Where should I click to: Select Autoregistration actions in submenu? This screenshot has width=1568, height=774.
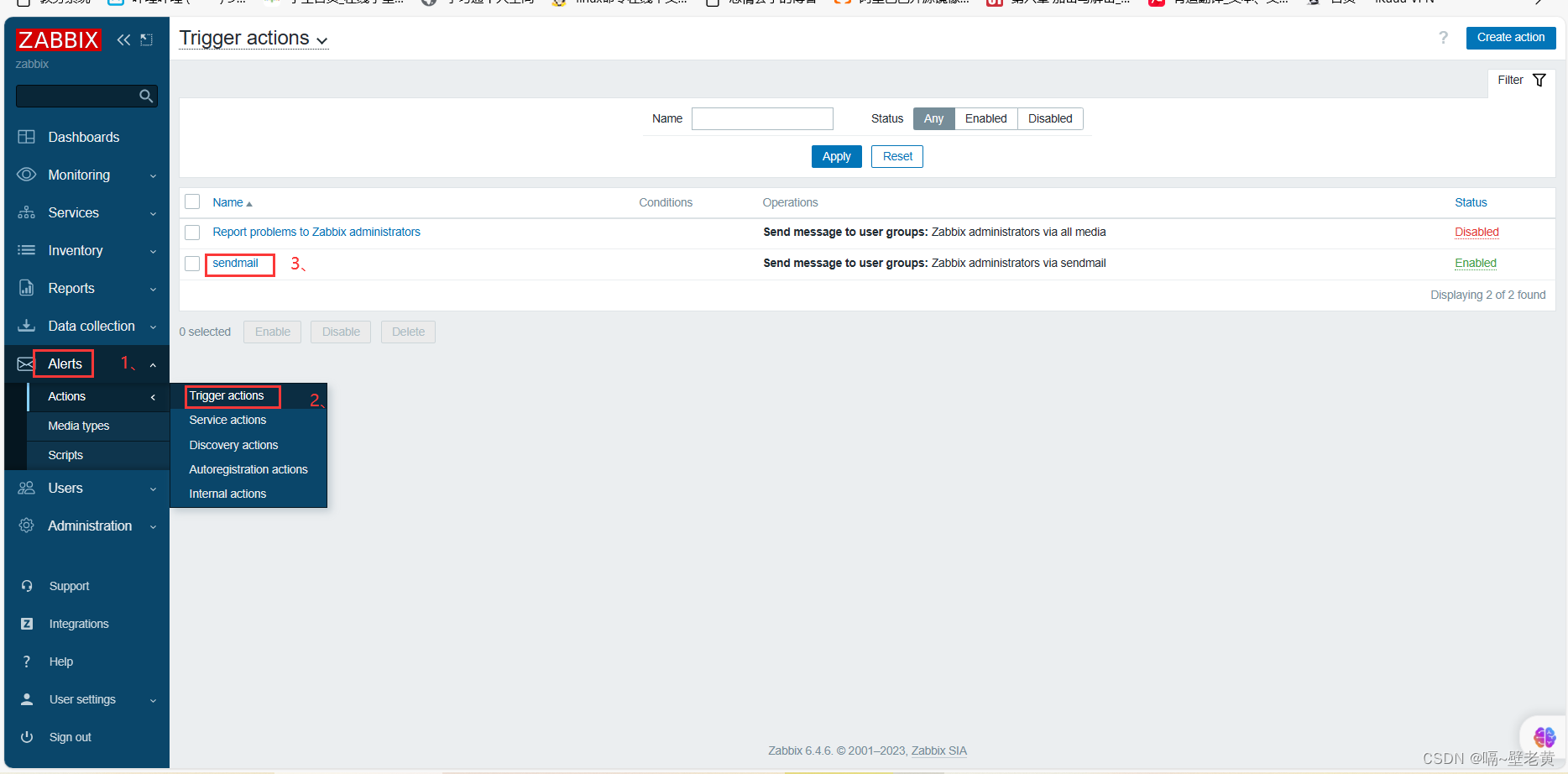tap(248, 469)
